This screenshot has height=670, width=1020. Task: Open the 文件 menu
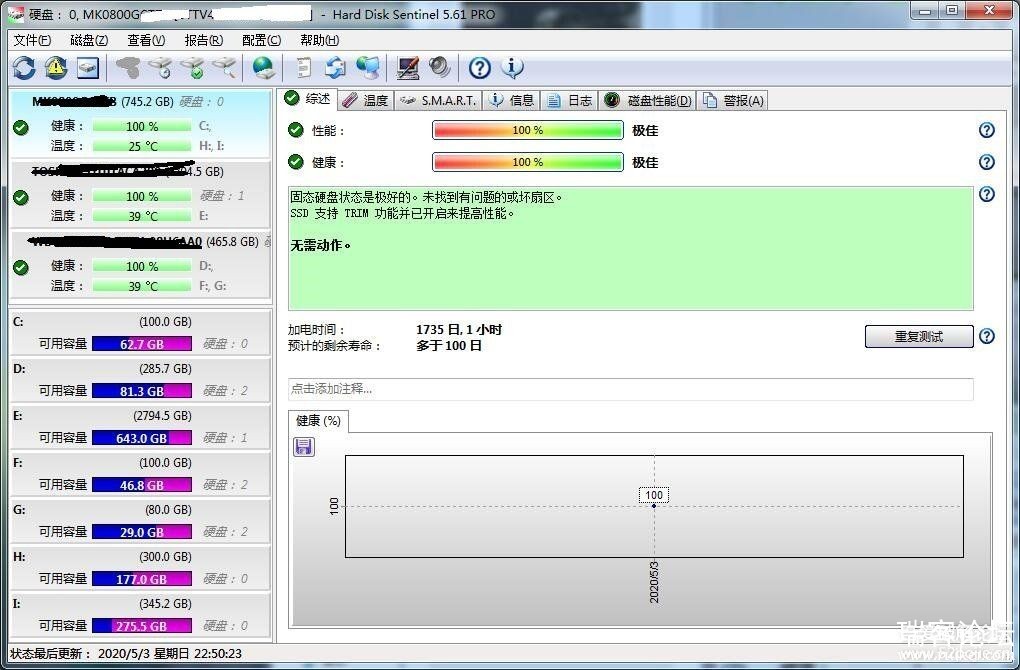click(32, 40)
